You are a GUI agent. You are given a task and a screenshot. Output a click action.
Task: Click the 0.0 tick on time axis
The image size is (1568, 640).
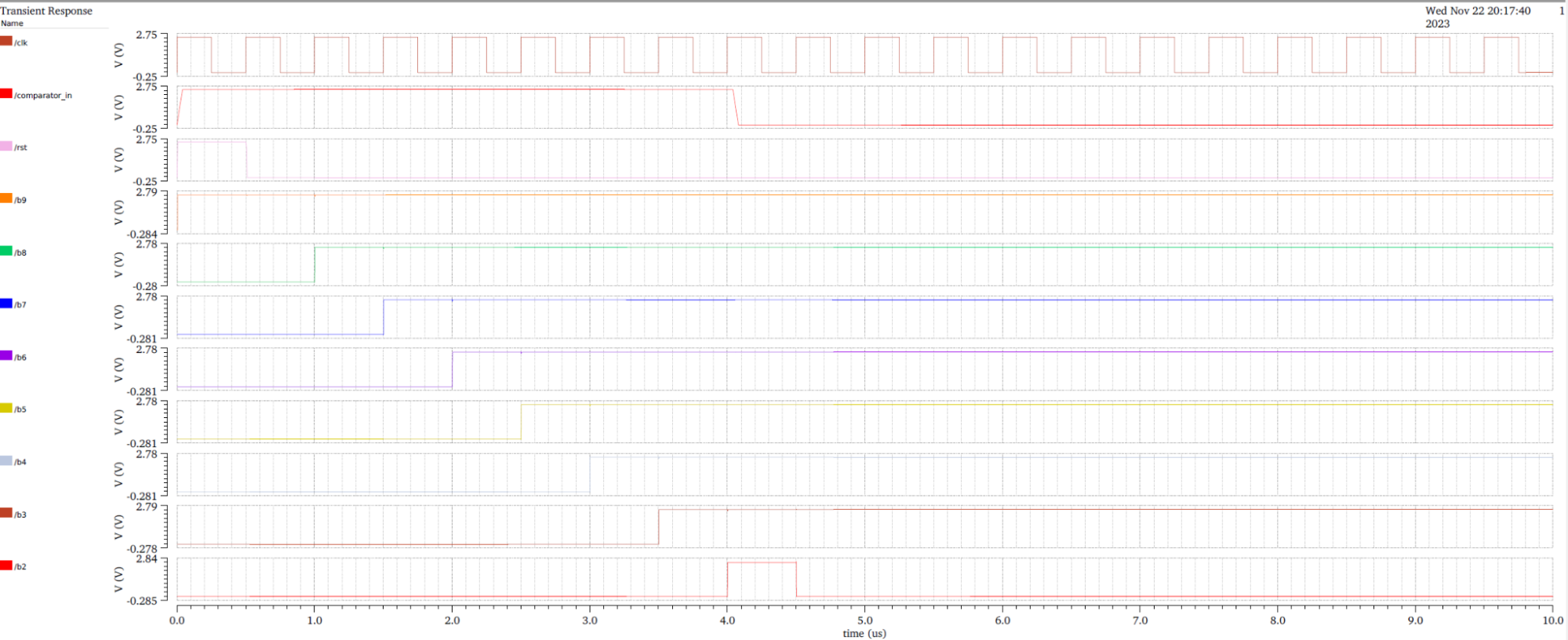point(177,620)
